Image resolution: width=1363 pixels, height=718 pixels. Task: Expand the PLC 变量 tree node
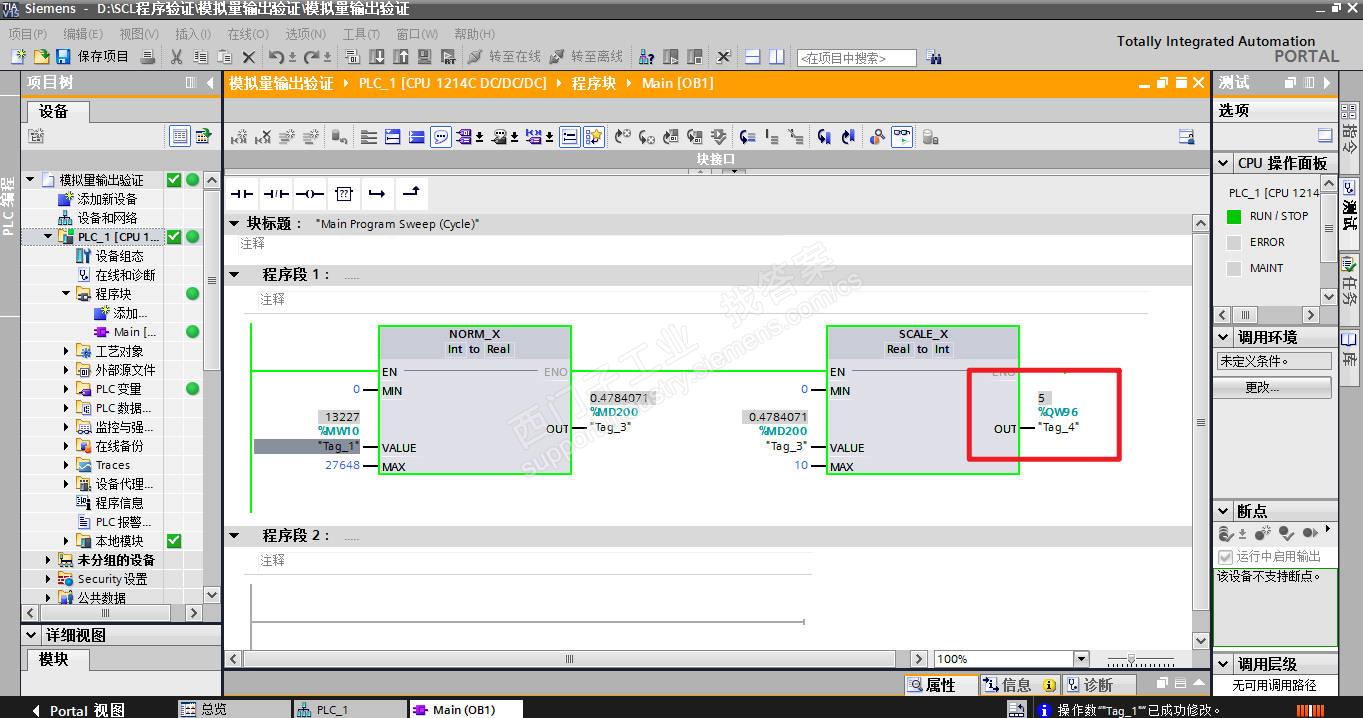[66, 389]
